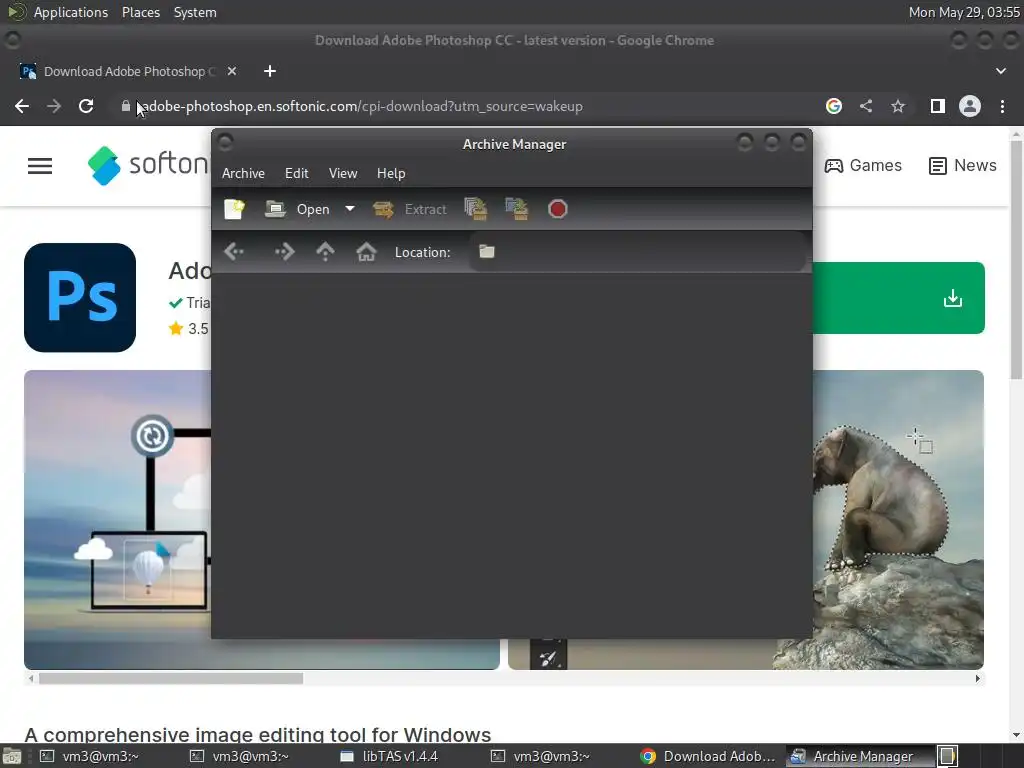1024x768 pixels.
Task: Share this page icon in Chrome
Action: tap(866, 106)
